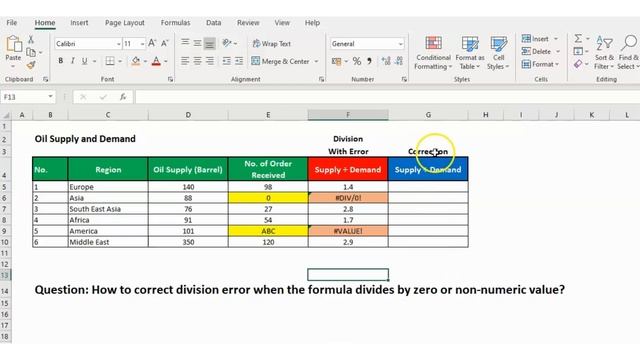The height and width of the screenshot is (360, 640).
Task: Toggle horizontal Center alignment
Action: click(197, 61)
